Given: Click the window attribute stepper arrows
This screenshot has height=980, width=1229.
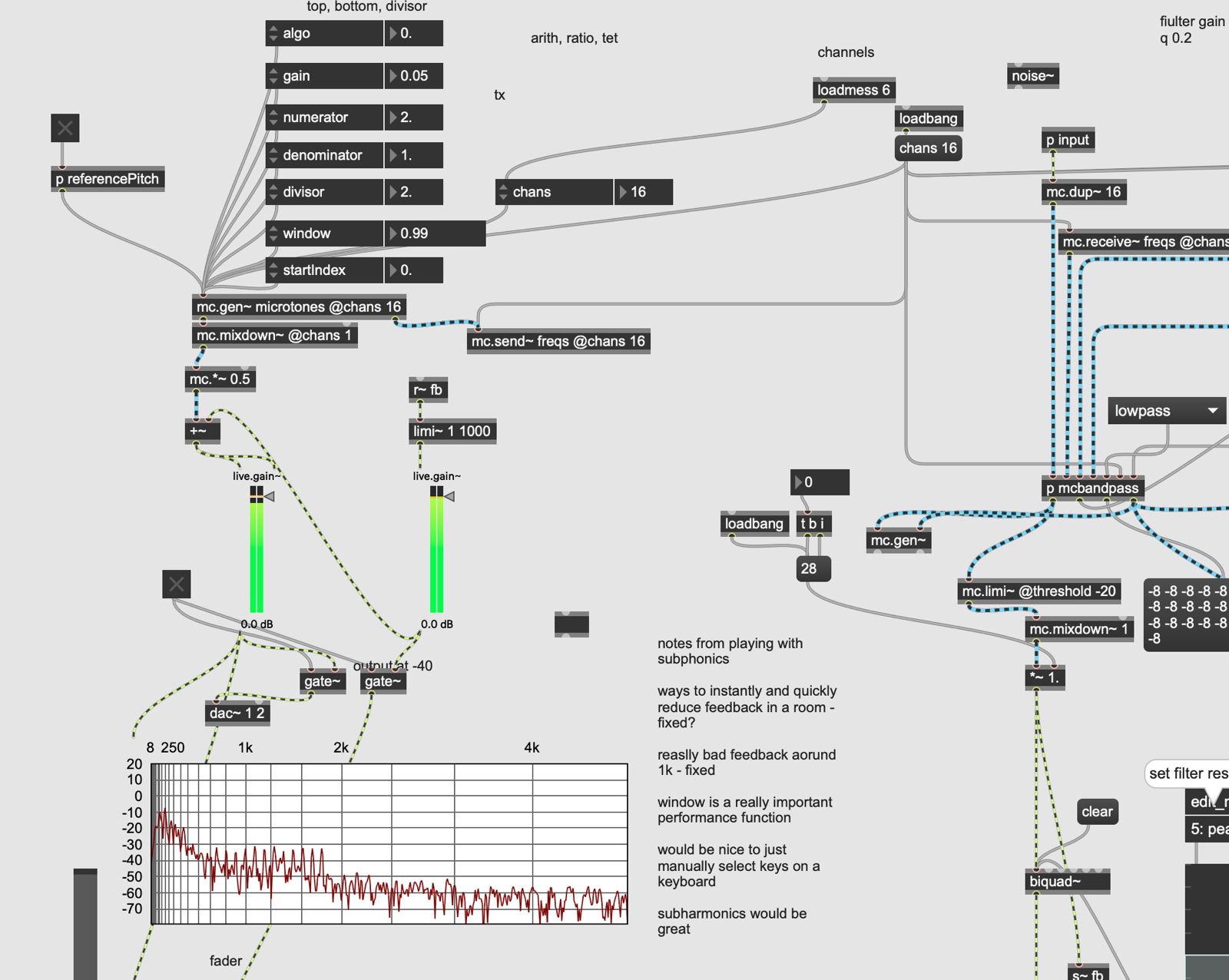Looking at the screenshot, I should [x=273, y=233].
